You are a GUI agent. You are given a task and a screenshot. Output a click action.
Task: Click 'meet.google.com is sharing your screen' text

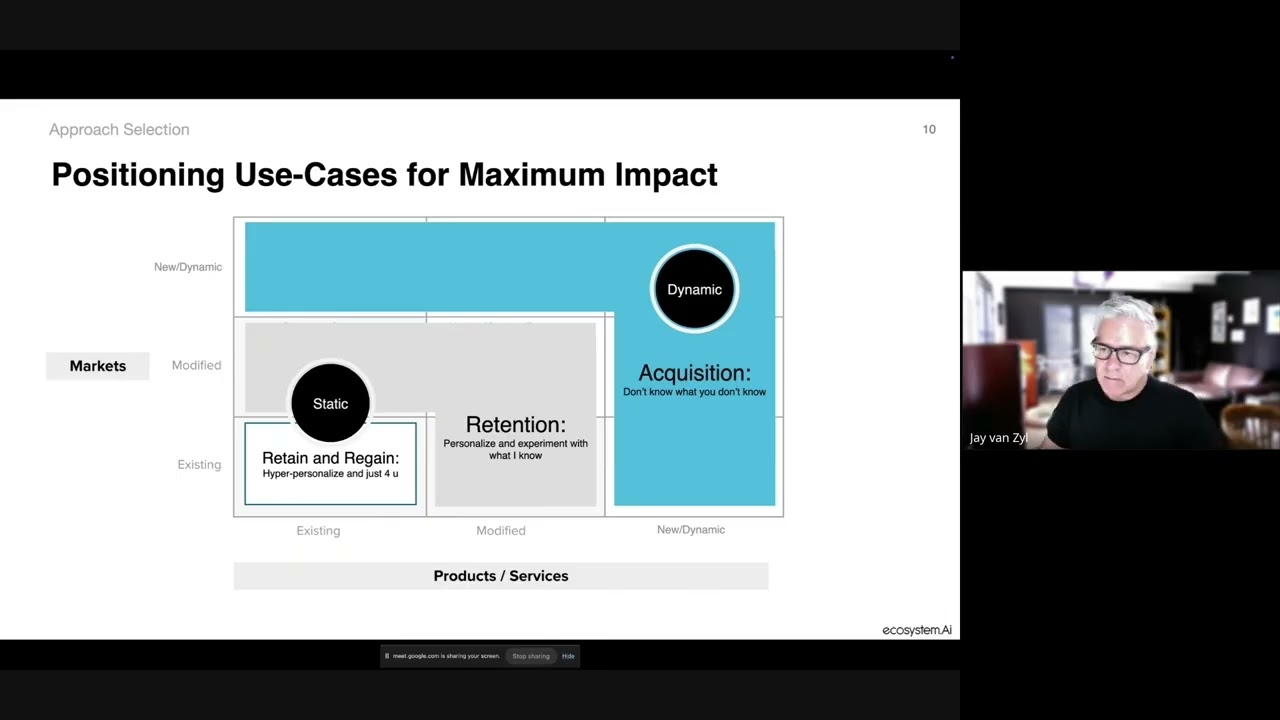446,656
